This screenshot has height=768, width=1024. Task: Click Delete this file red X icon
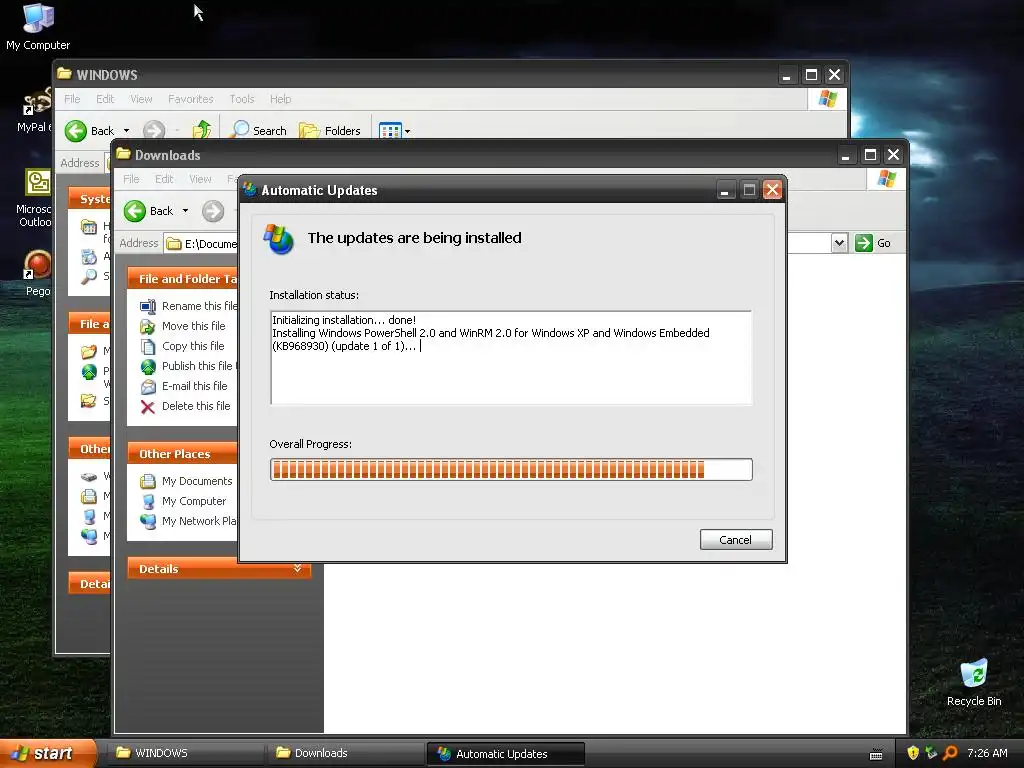[x=148, y=407]
